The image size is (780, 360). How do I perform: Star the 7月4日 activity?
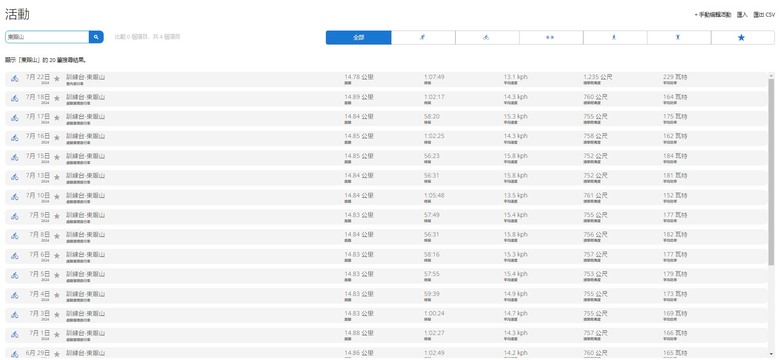pyautogui.click(x=57, y=295)
